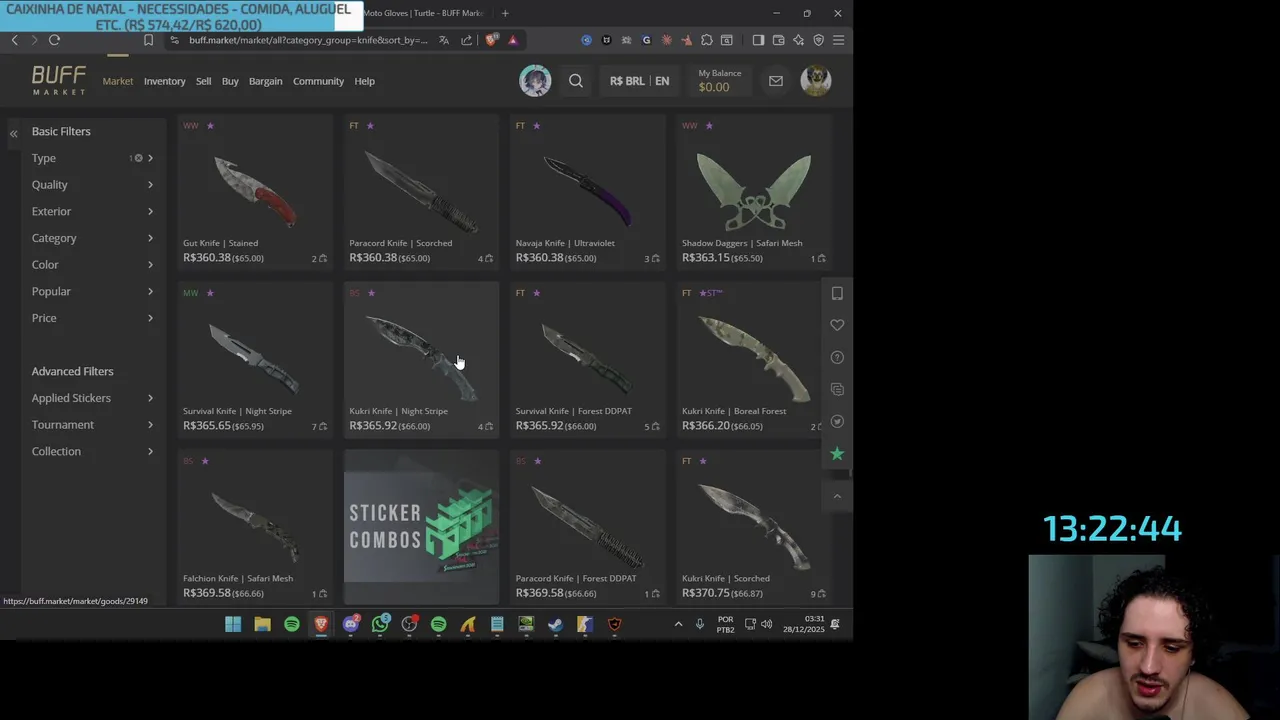
Task: Show hidden system tray icons chevron
Action: 678,624
